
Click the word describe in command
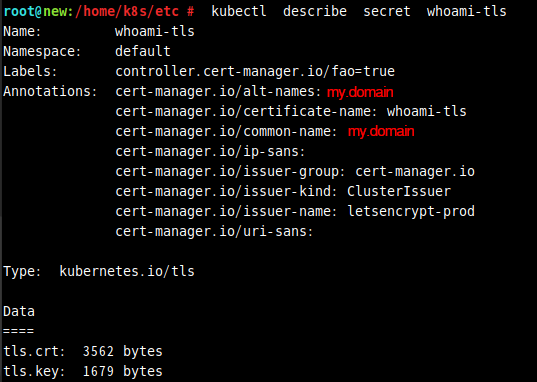pos(315,11)
